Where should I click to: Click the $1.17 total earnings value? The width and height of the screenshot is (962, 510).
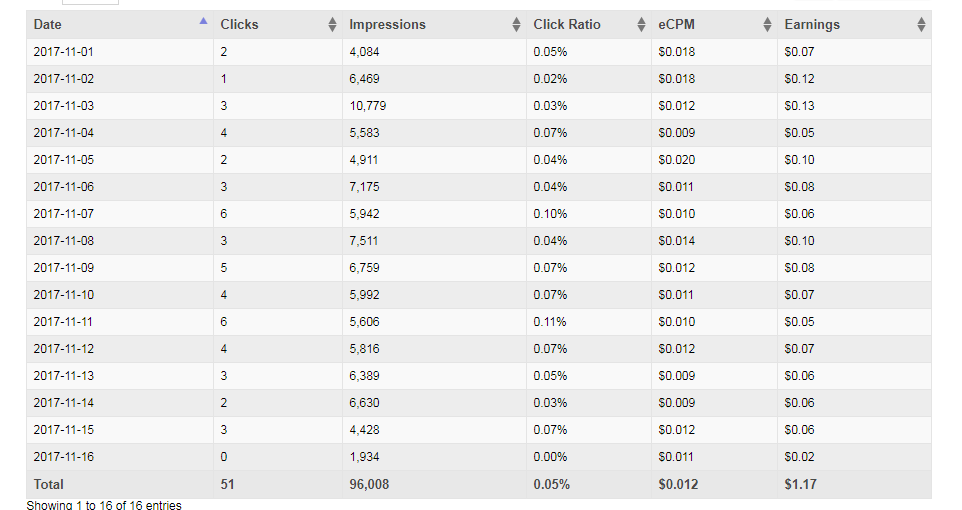click(x=800, y=484)
